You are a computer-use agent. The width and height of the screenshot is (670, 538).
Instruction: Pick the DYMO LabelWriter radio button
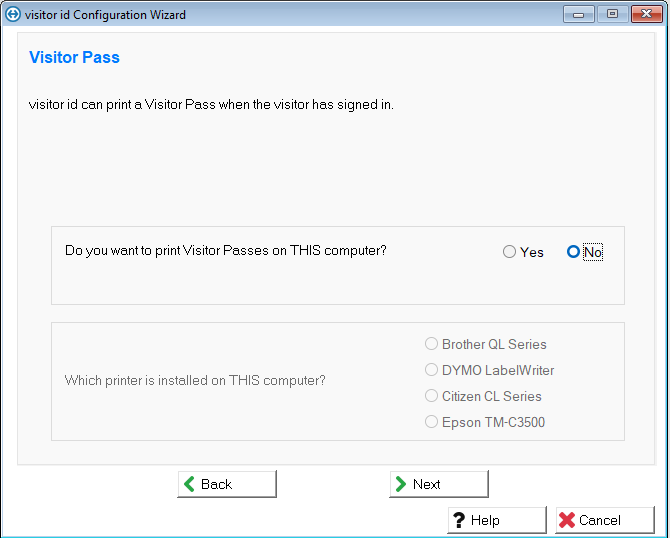pyautogui.click(x=432, y=370)
